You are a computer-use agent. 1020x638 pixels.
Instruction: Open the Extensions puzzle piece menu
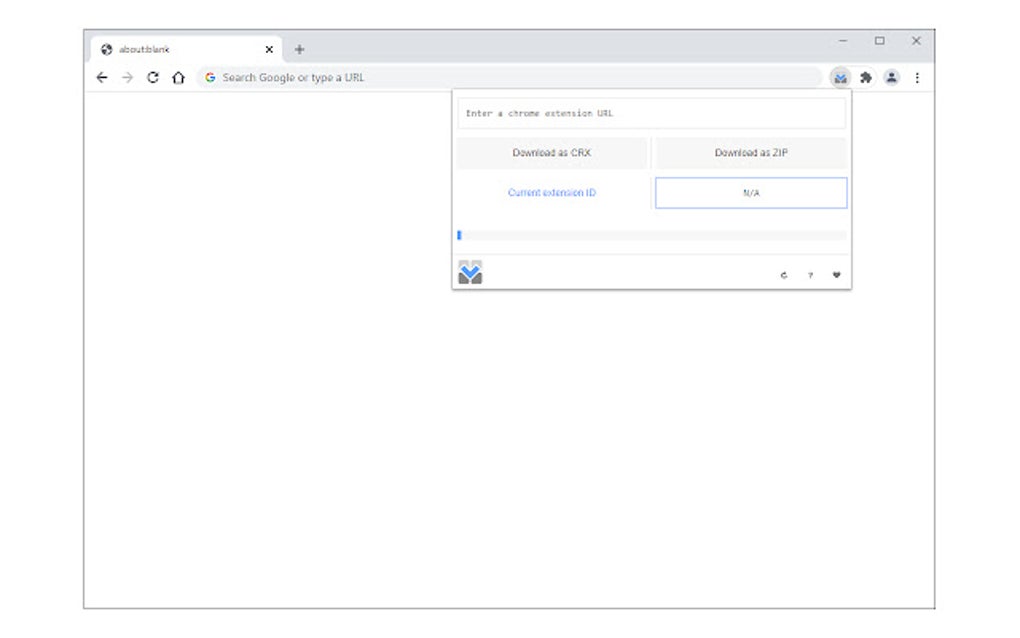coord(866,77)
